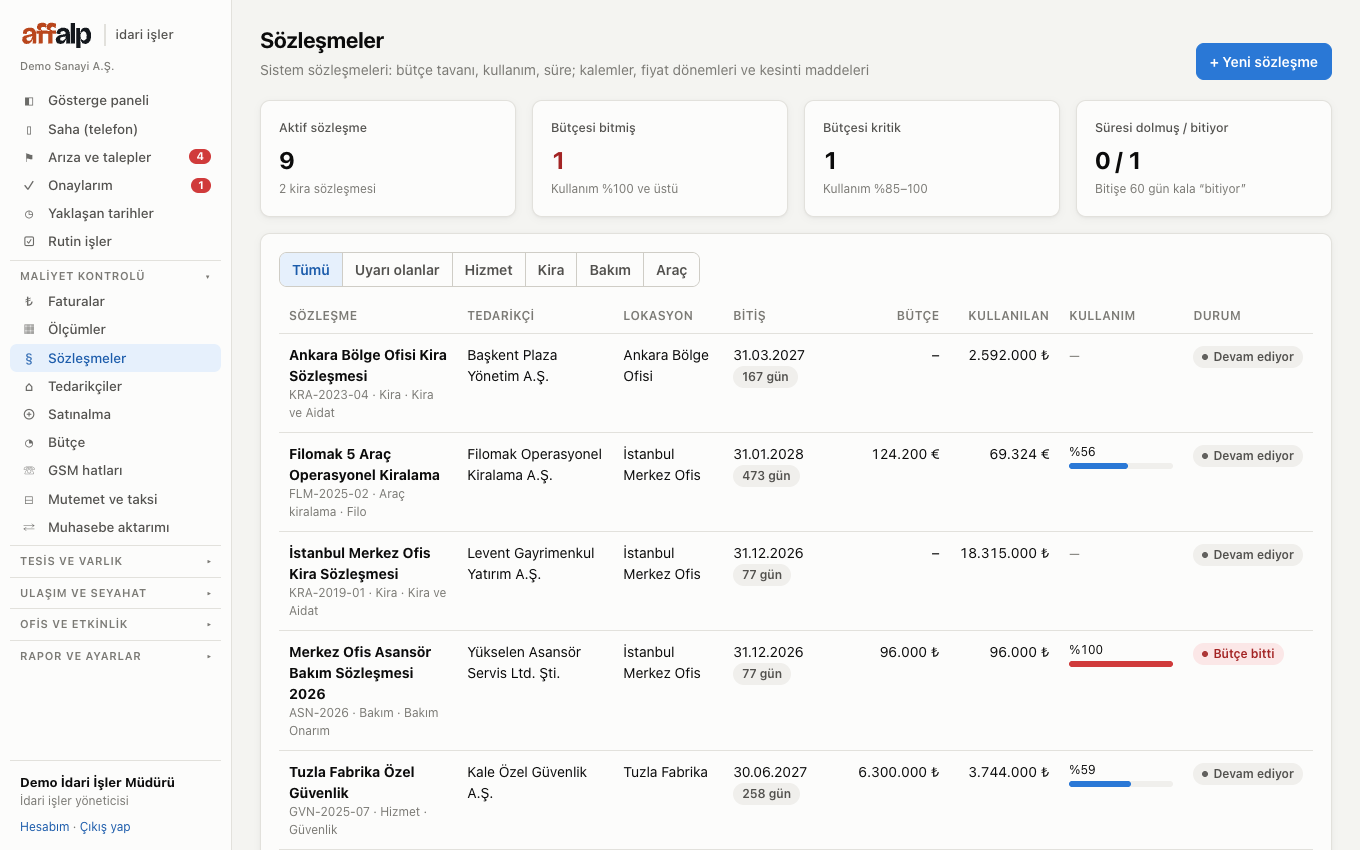Show only Kira contracts tab

551,270
